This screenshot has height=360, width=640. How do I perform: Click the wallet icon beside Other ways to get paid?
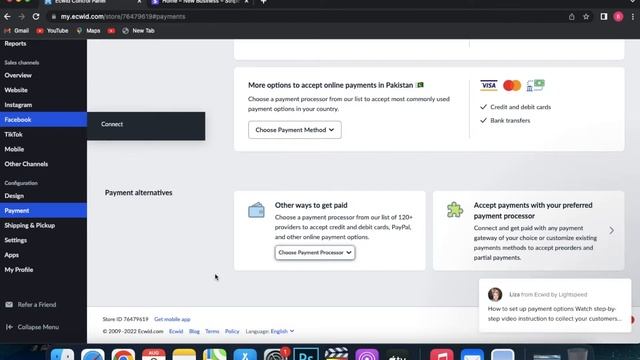pos(256,210)
